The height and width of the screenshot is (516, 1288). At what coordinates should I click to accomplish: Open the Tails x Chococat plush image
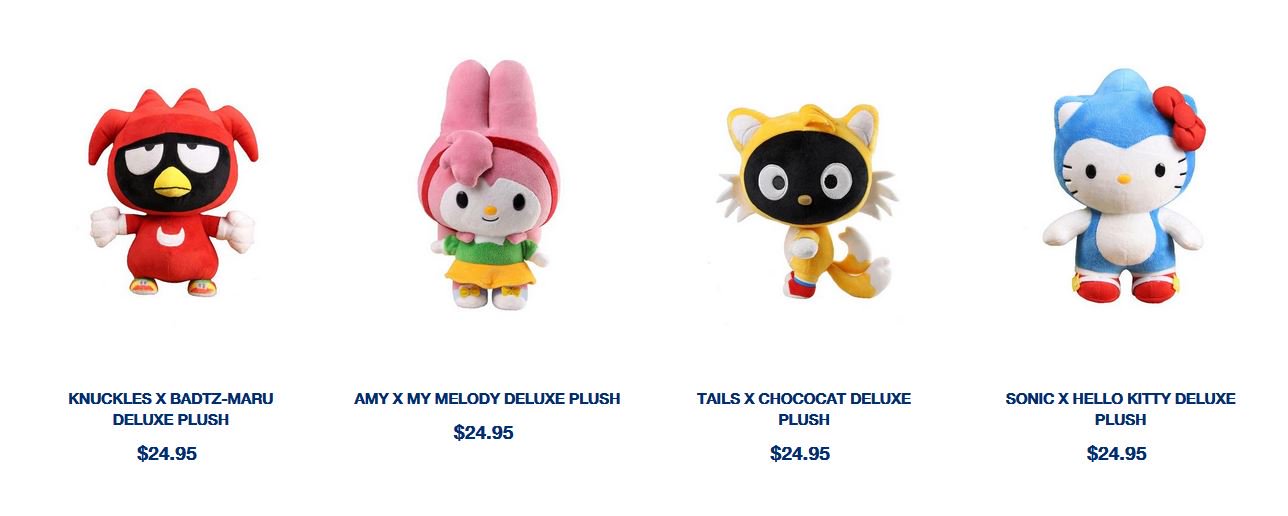(x=807, y=201)
